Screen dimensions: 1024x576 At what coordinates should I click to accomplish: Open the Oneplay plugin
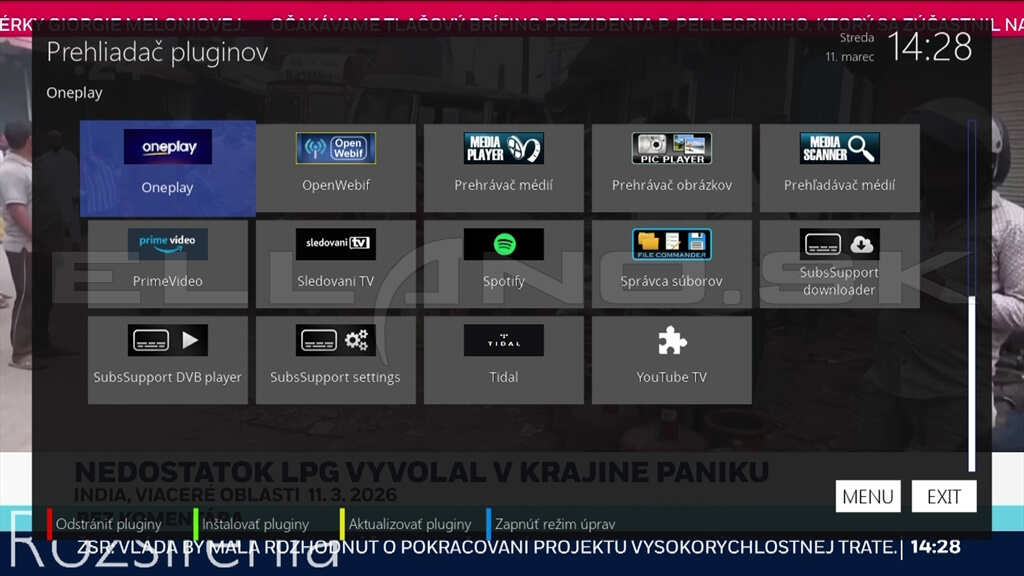167,168
